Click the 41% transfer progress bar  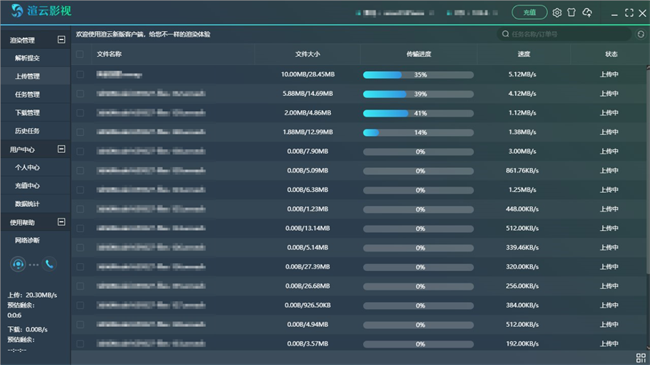418,113
